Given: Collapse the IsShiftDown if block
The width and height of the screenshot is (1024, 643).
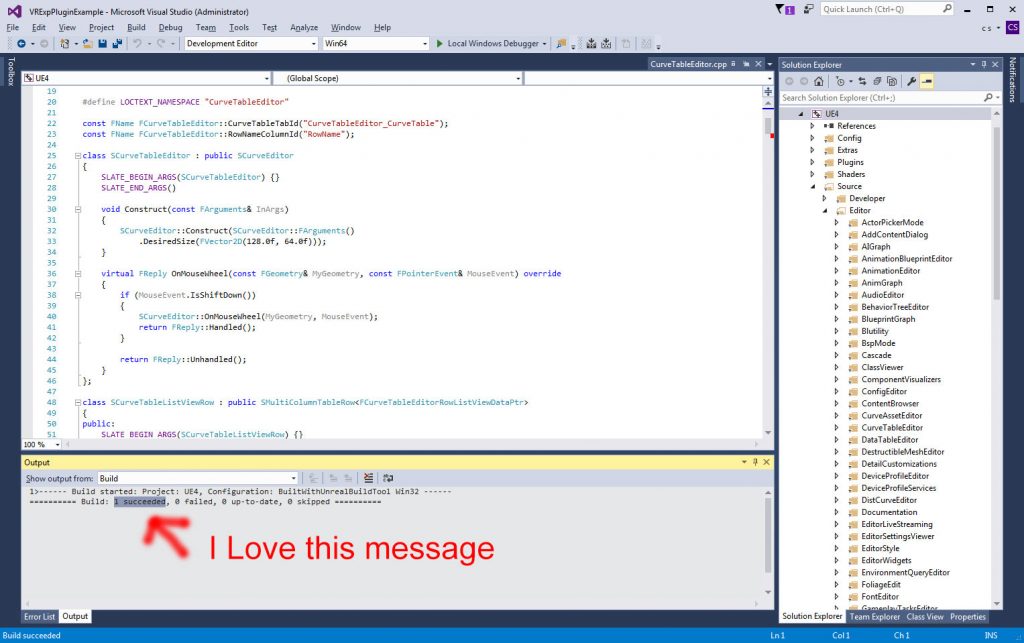Looking at the screenshot, I should (x=78, y=296).
